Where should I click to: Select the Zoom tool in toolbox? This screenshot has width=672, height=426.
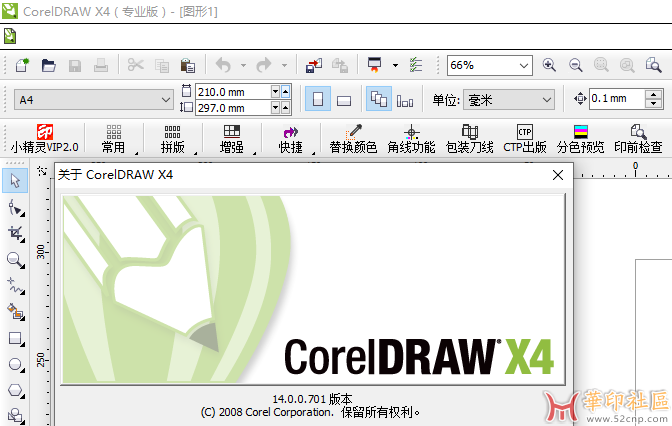[x=15, y=260]
